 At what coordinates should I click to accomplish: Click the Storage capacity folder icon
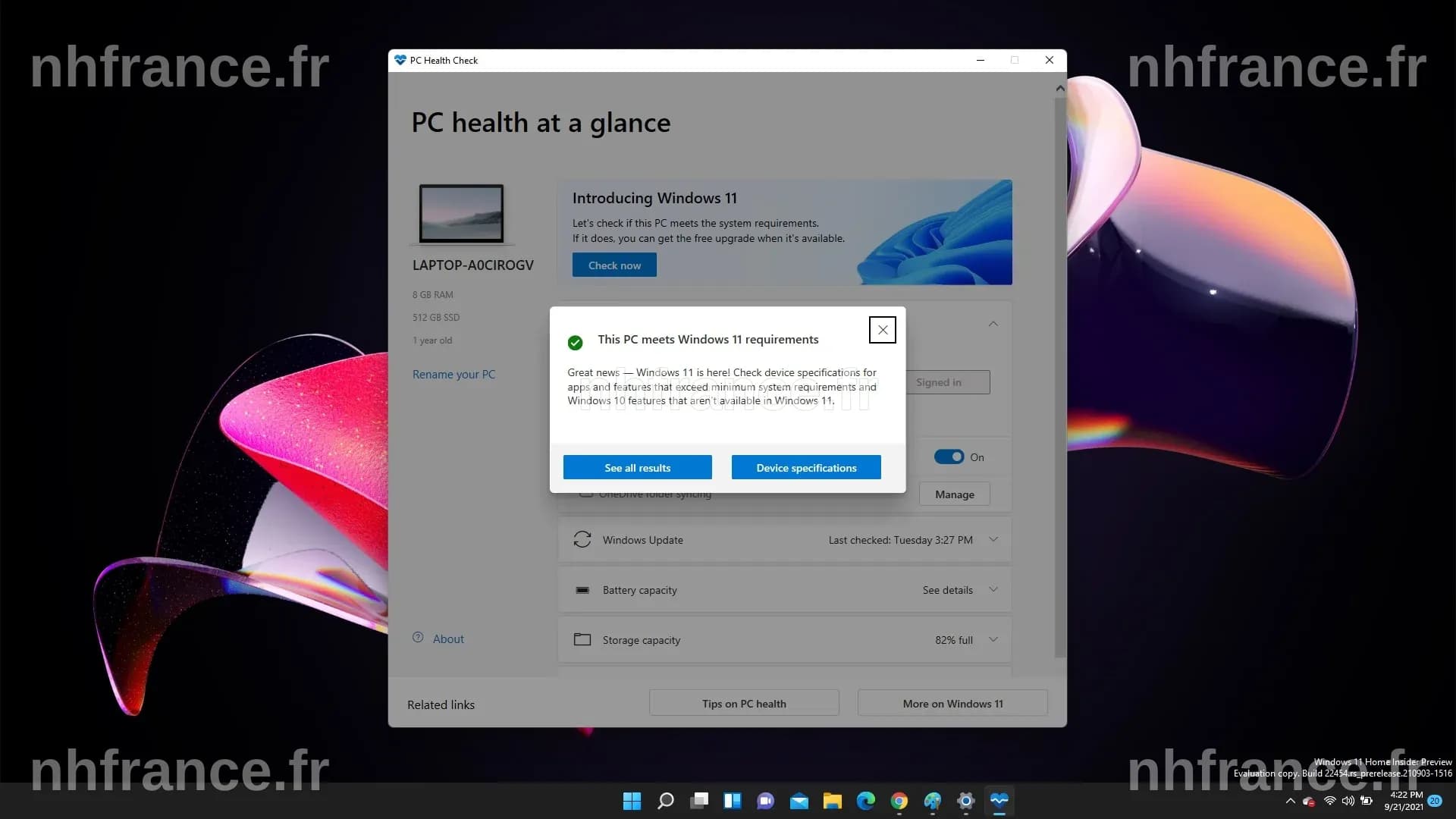pyautogui.click(x=582, y=639)
